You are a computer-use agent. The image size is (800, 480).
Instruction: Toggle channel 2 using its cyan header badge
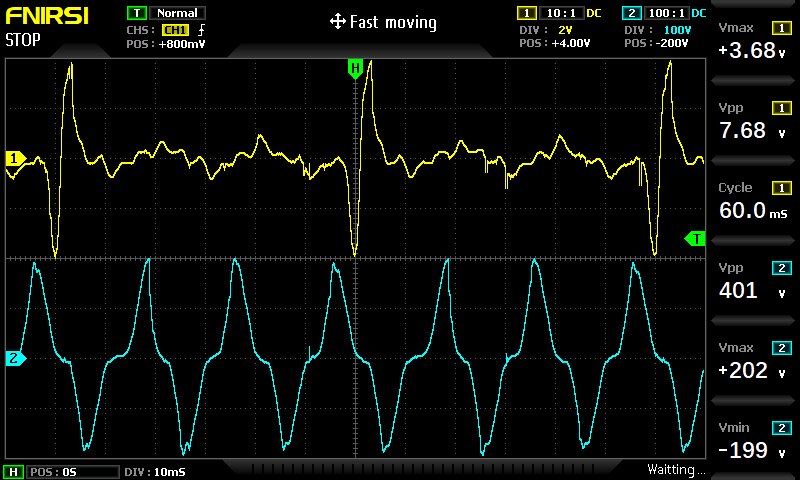click(631, 13)
